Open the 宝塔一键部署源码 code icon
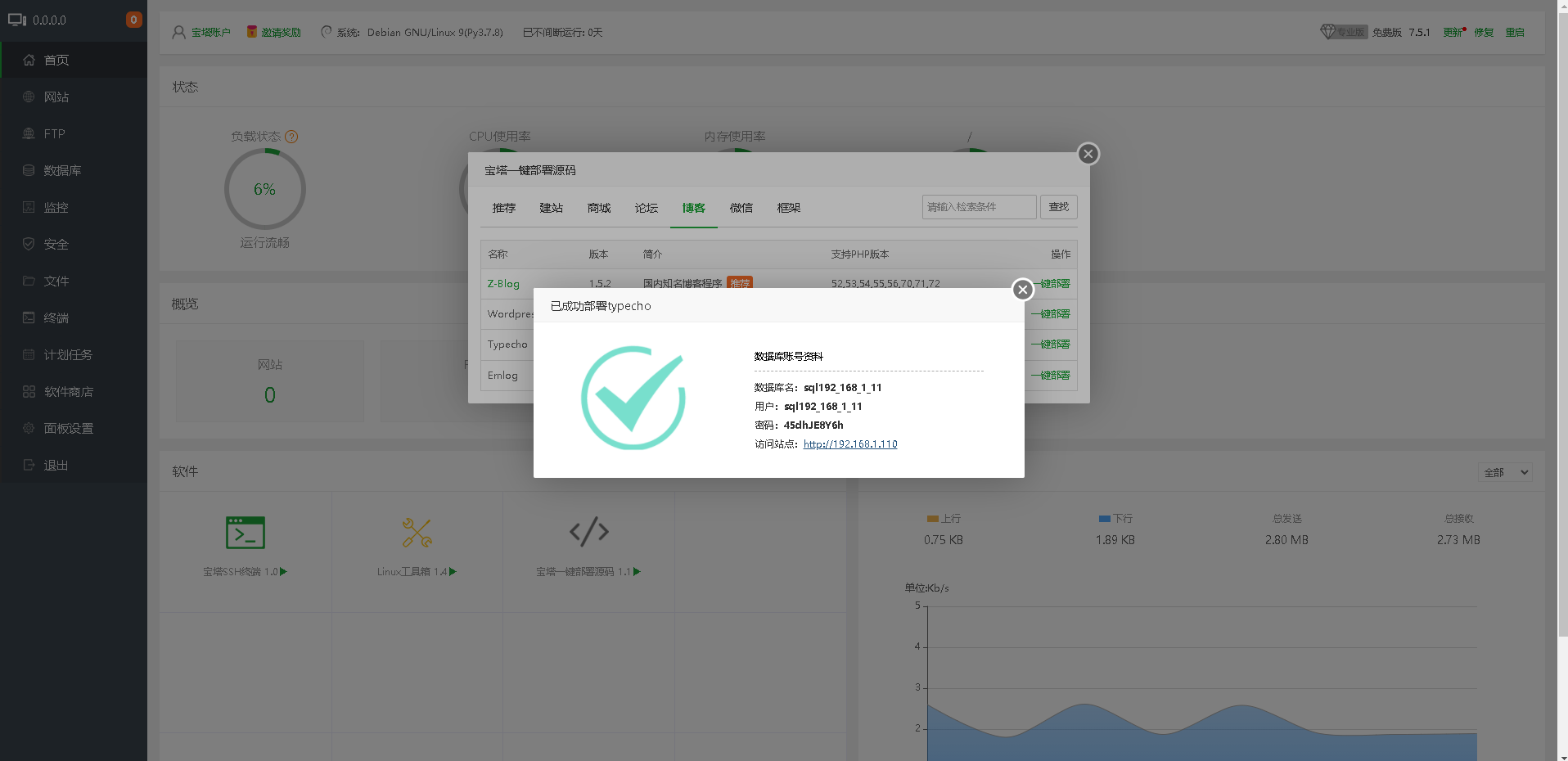Image resolution: width=1568 pixels, height=761 pixels. pos(589,532)
